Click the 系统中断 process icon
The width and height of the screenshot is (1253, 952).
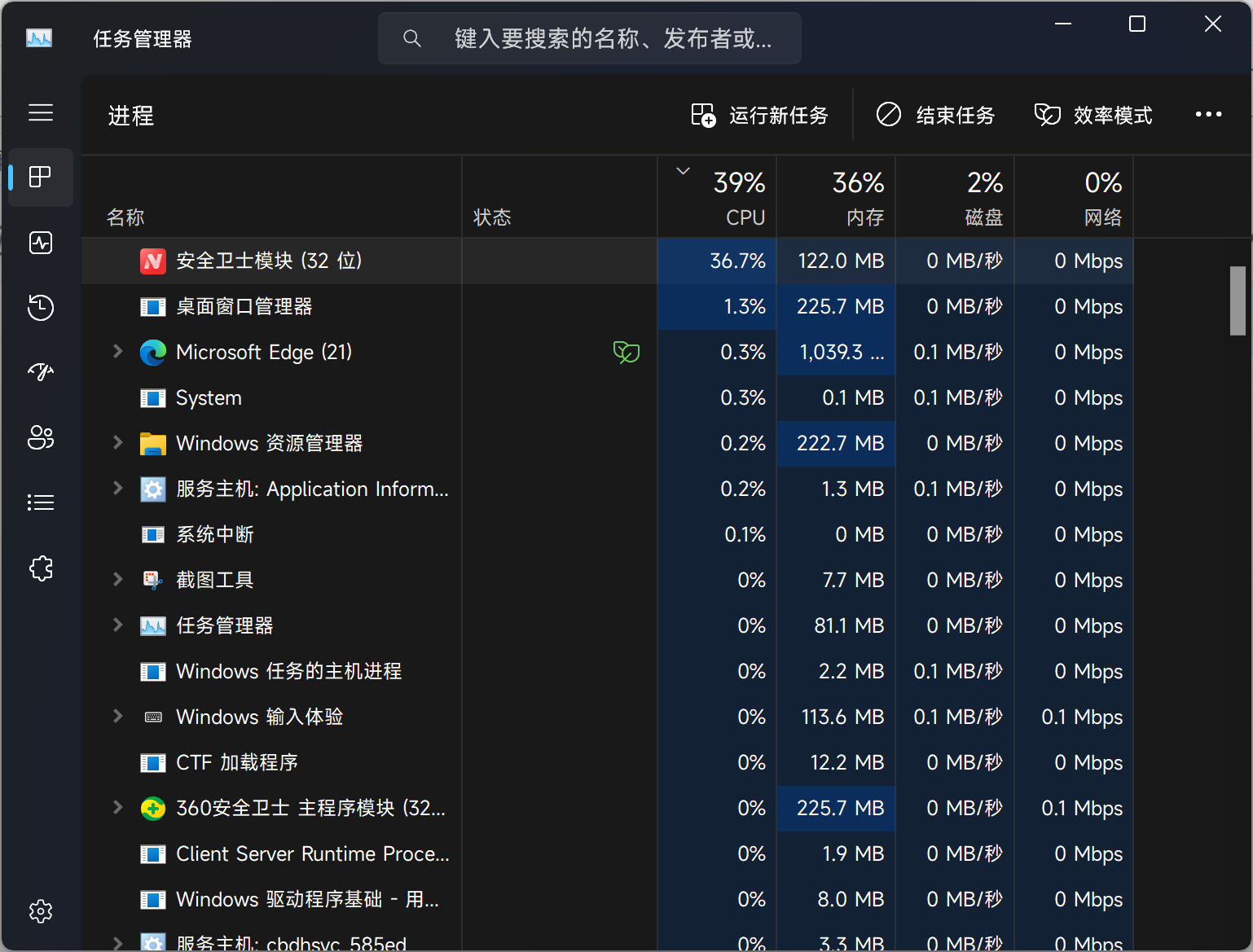153,534
